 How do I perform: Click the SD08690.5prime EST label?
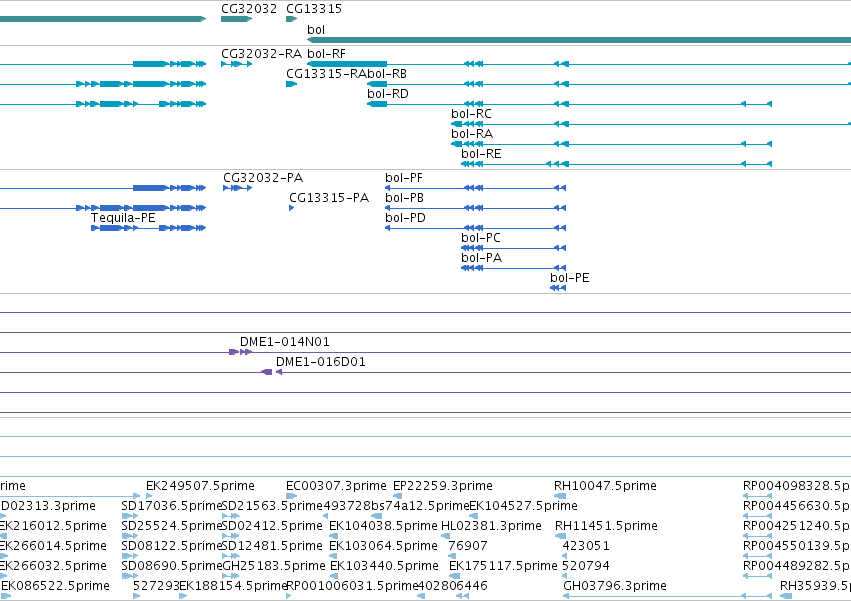(x=172, y=566)
